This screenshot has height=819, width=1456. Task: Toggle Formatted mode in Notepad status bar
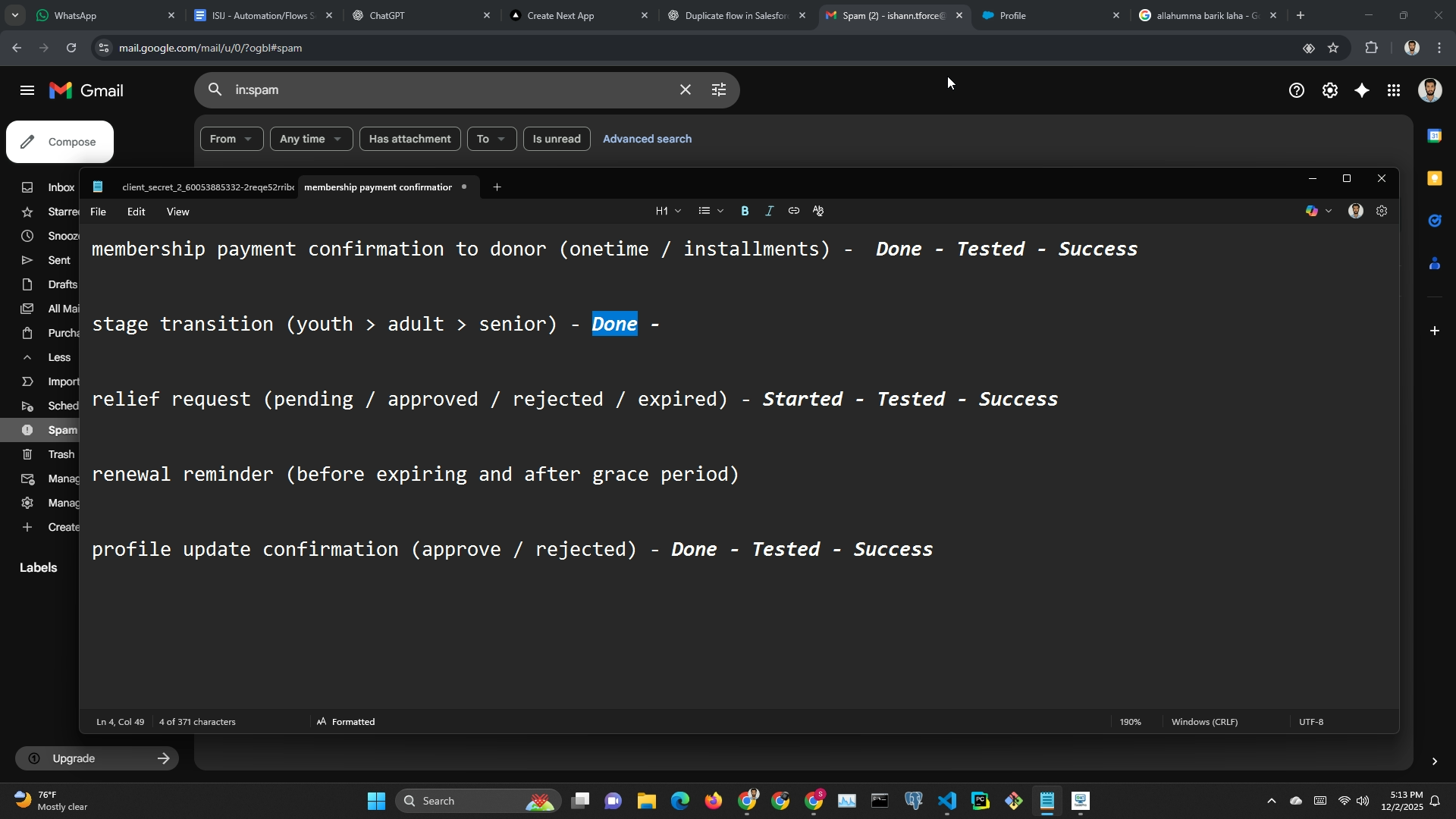[x=346, y=722]
